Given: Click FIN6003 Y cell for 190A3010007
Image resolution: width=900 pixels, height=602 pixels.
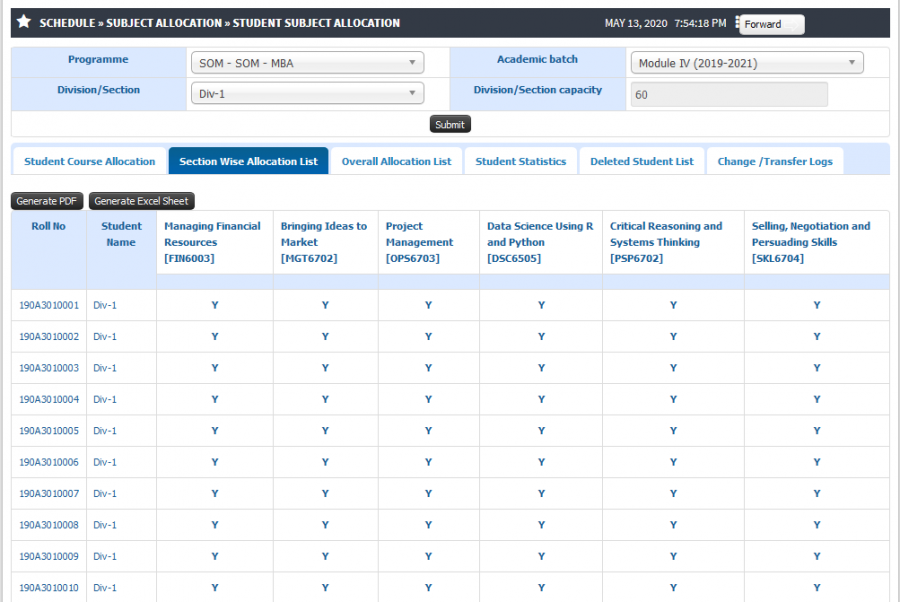Looking at the screenshot, I should pos(215,494).
